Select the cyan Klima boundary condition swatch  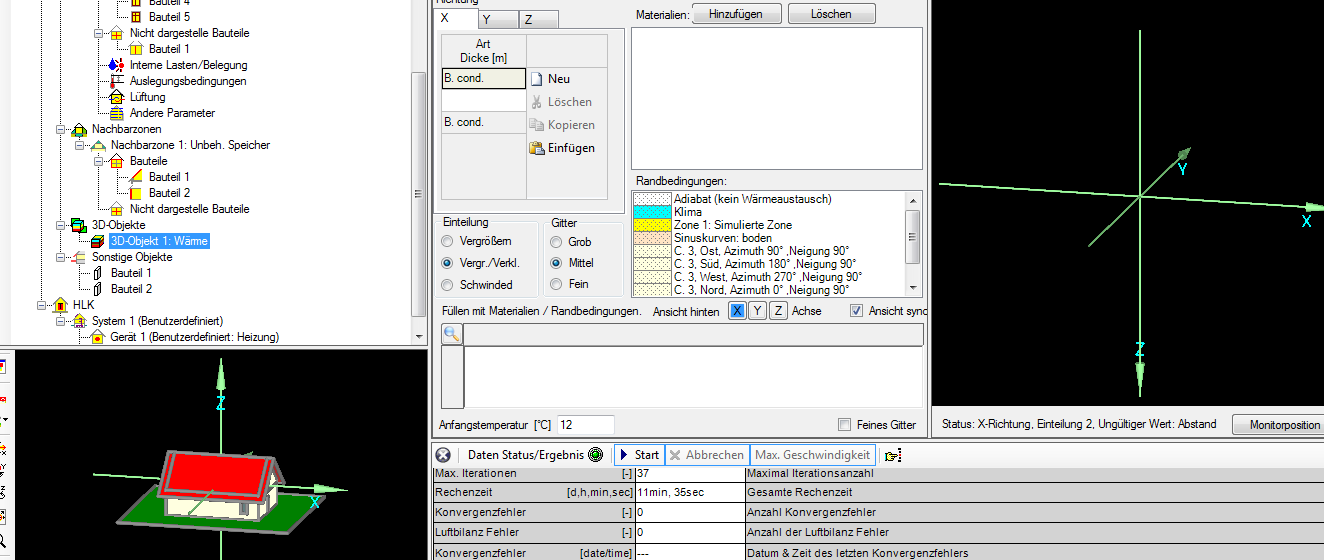(x=652, y=212)
